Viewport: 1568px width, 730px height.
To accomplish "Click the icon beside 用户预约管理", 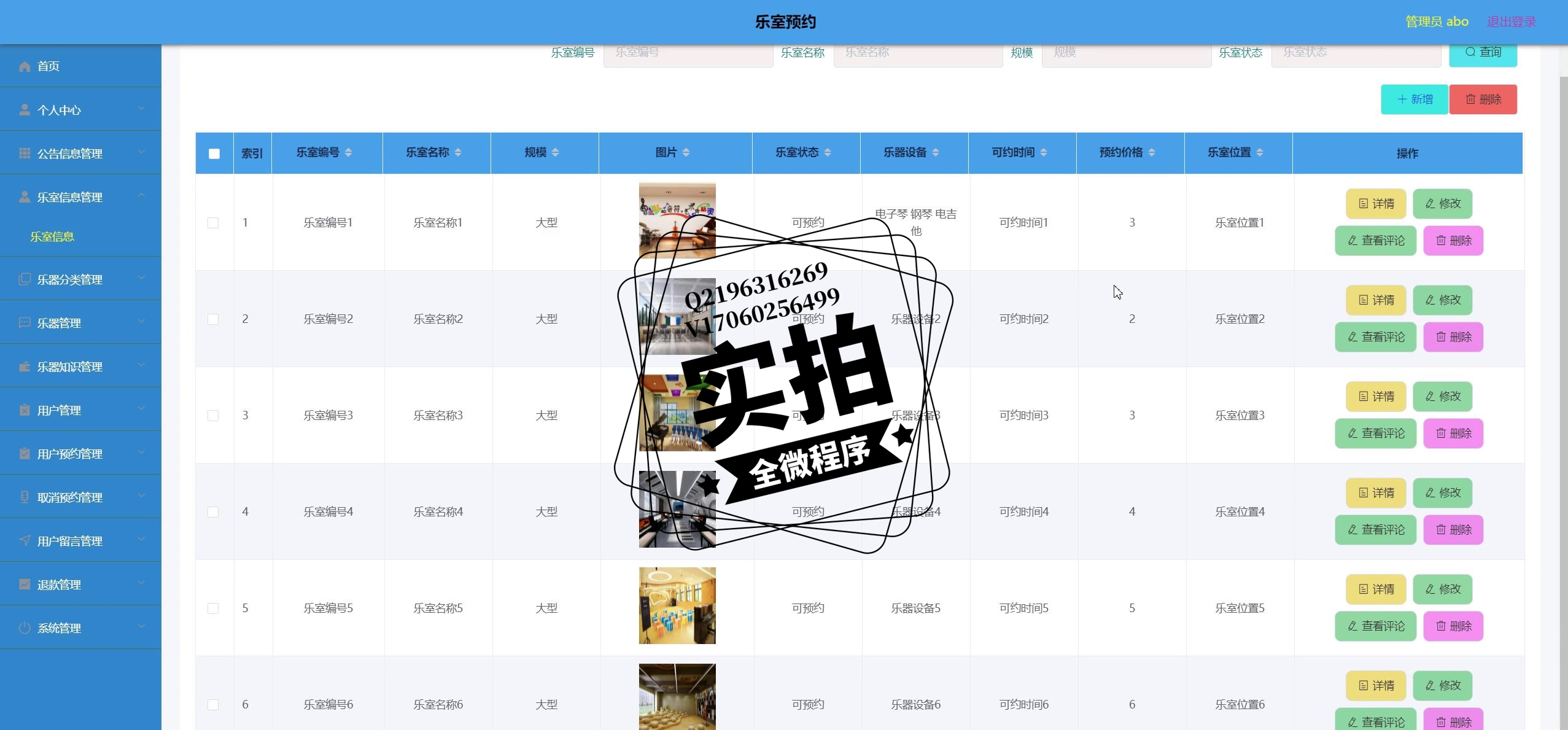I will 25,454.
